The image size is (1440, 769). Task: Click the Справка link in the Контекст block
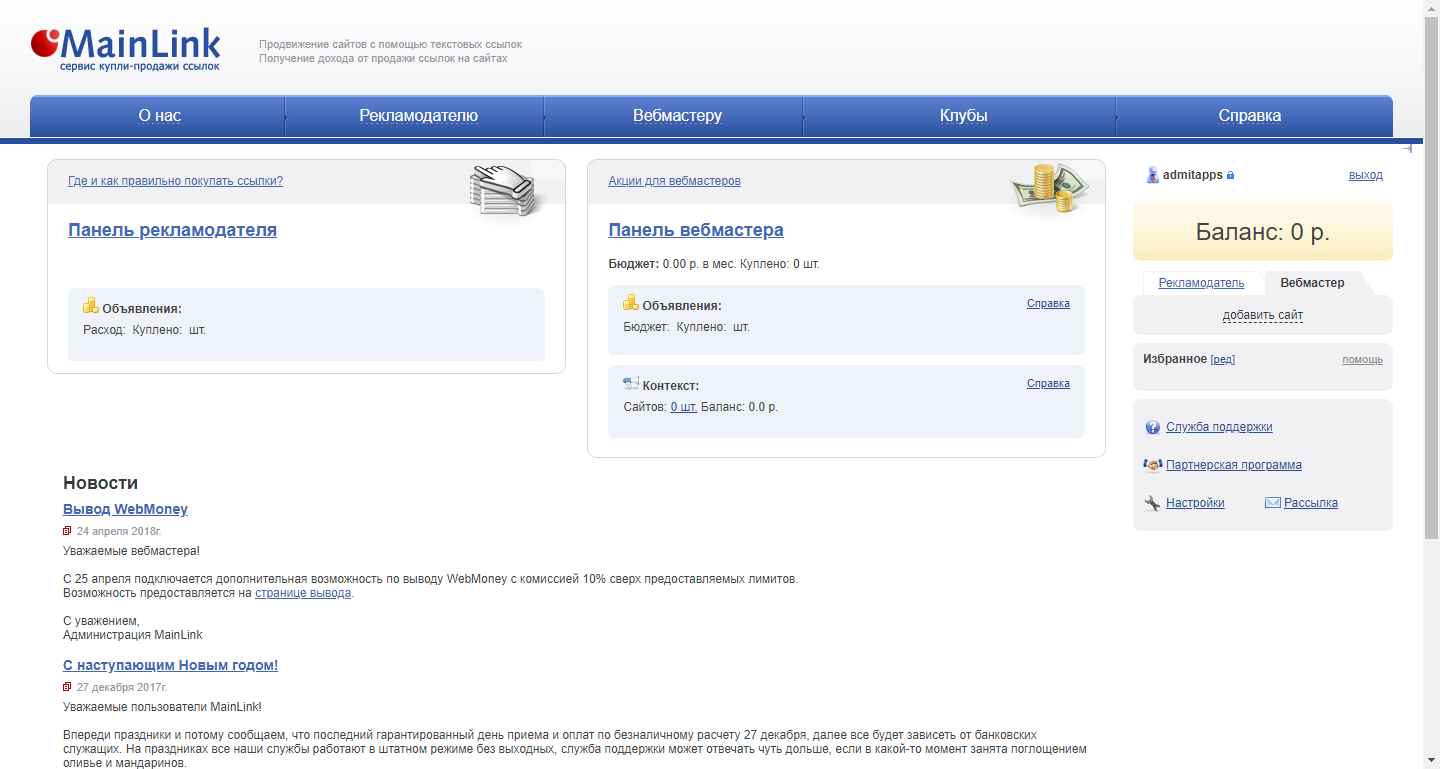click(1048, 383)
